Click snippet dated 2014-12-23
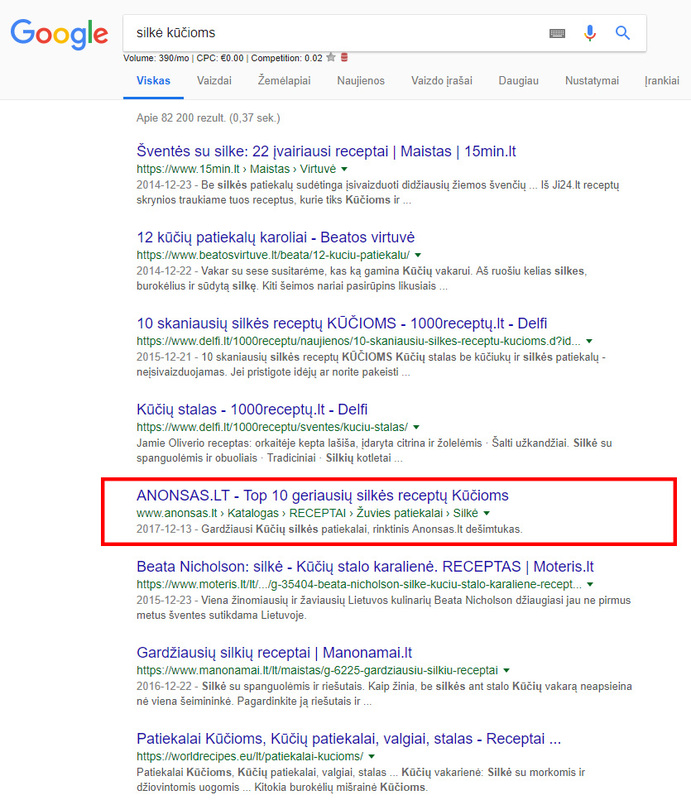The image size is (691, 800). (378, 192)
